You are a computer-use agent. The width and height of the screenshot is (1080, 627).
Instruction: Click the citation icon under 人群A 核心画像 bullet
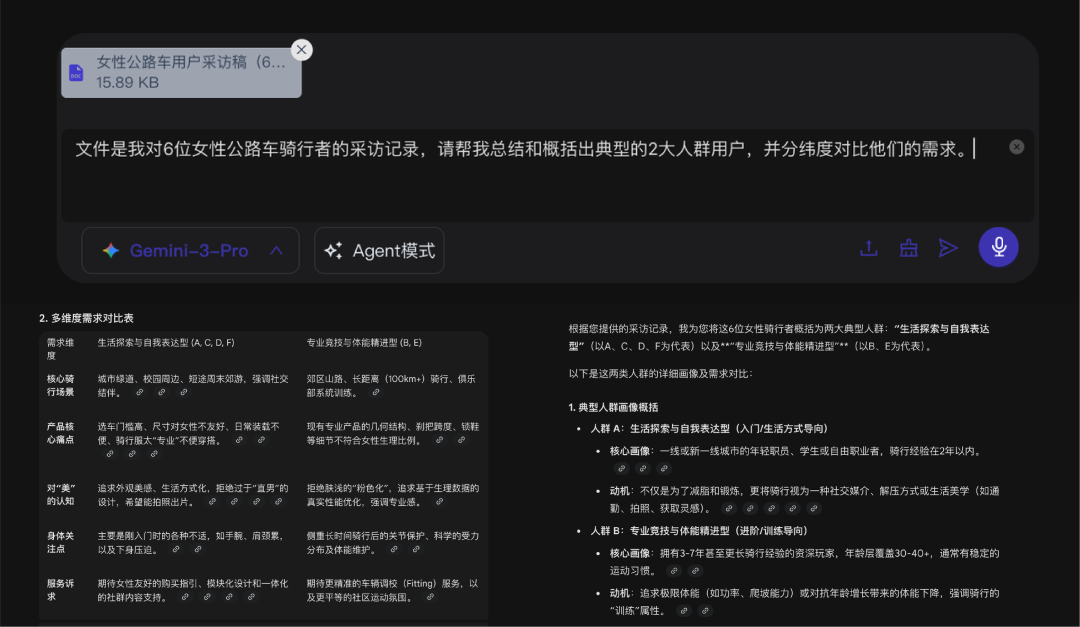pyautogui.click(x=620, y=469)
